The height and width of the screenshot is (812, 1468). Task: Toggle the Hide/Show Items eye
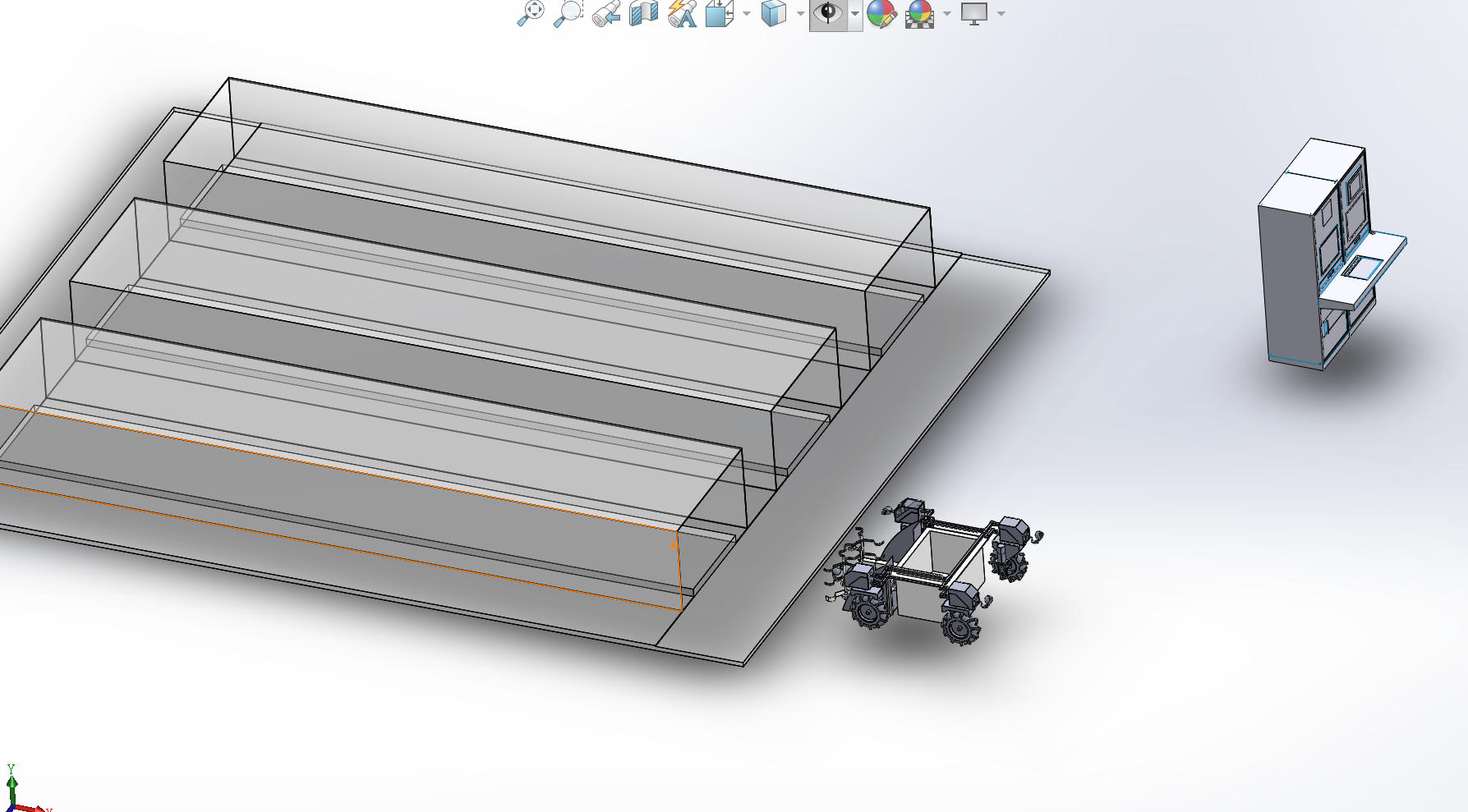pyautogui.click(x=828, y=14)
